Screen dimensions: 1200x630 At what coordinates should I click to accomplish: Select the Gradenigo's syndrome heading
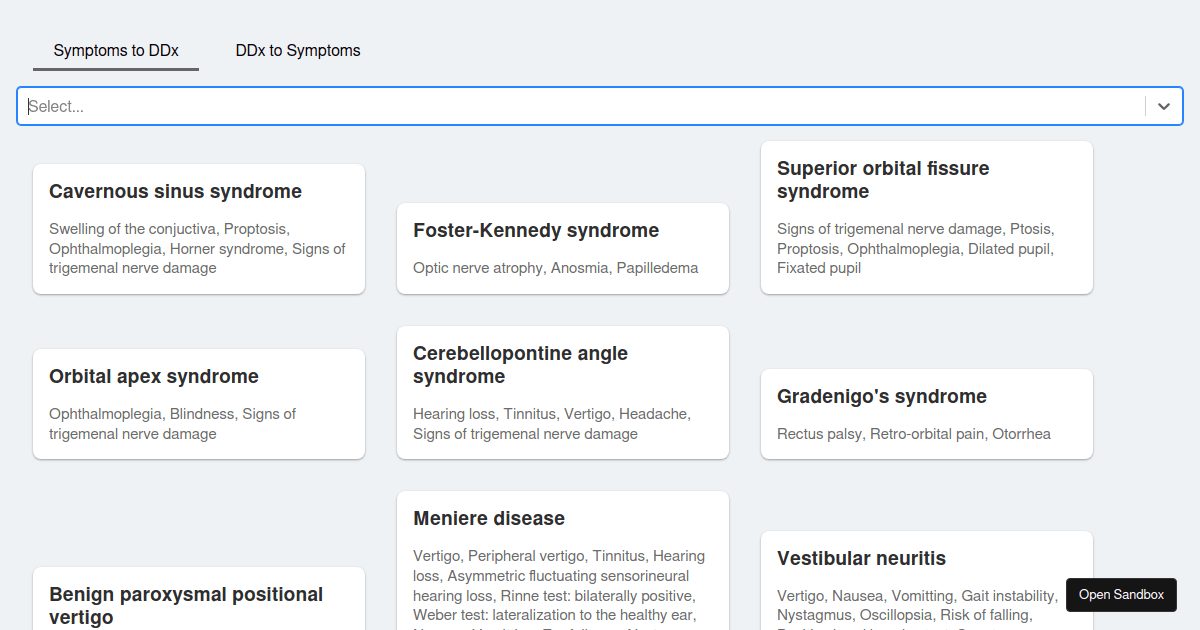pos(882,396)
